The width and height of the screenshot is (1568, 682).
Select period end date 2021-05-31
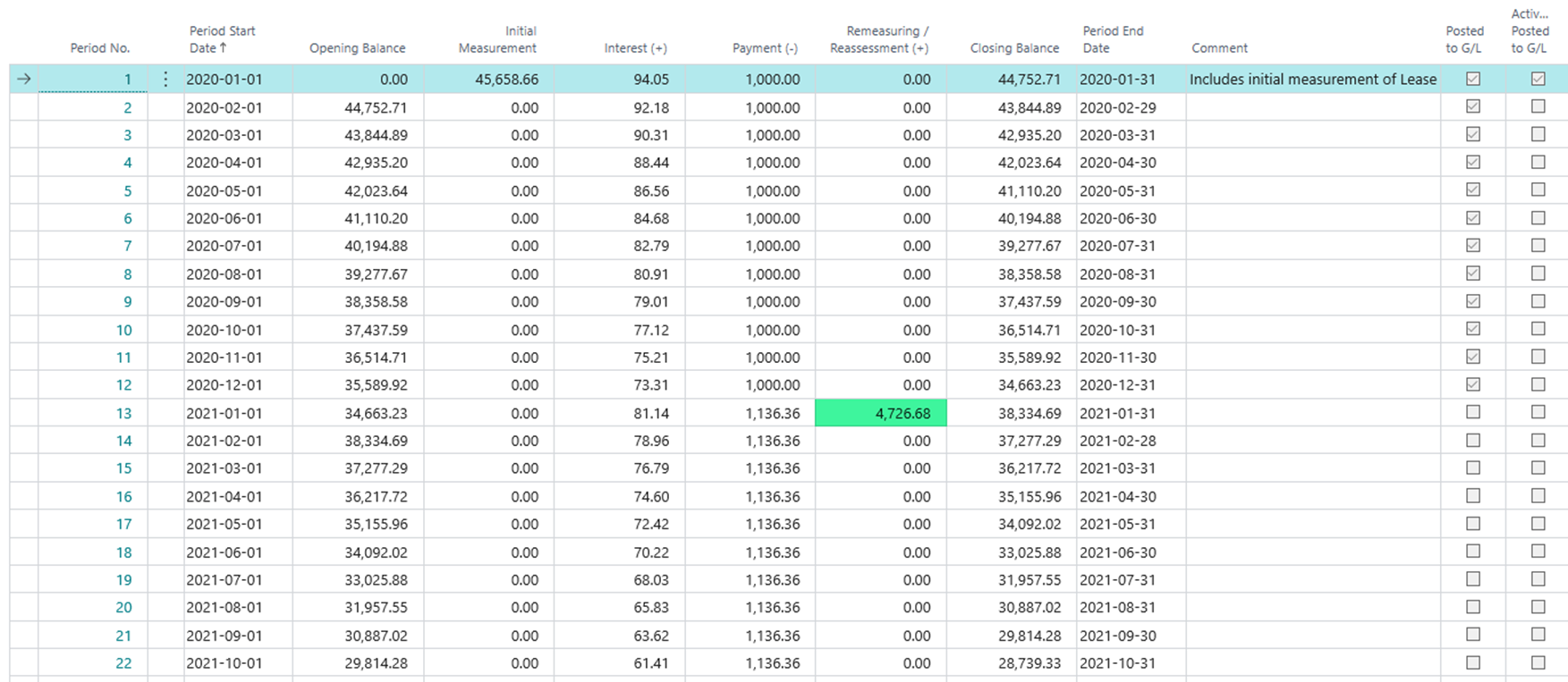point(1118,525)
